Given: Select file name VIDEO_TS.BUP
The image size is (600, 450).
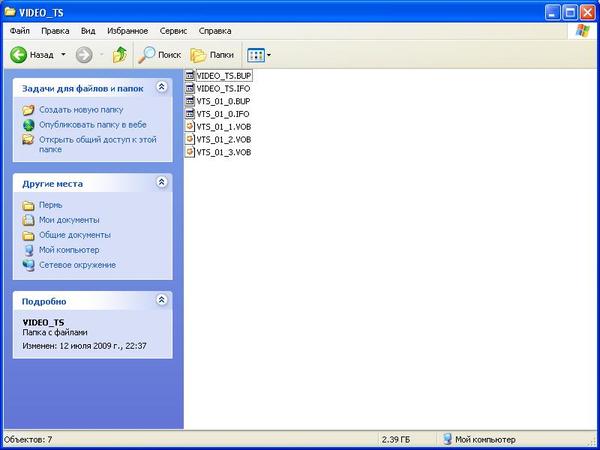Looking at the screenshot, I should coord(224,76).
